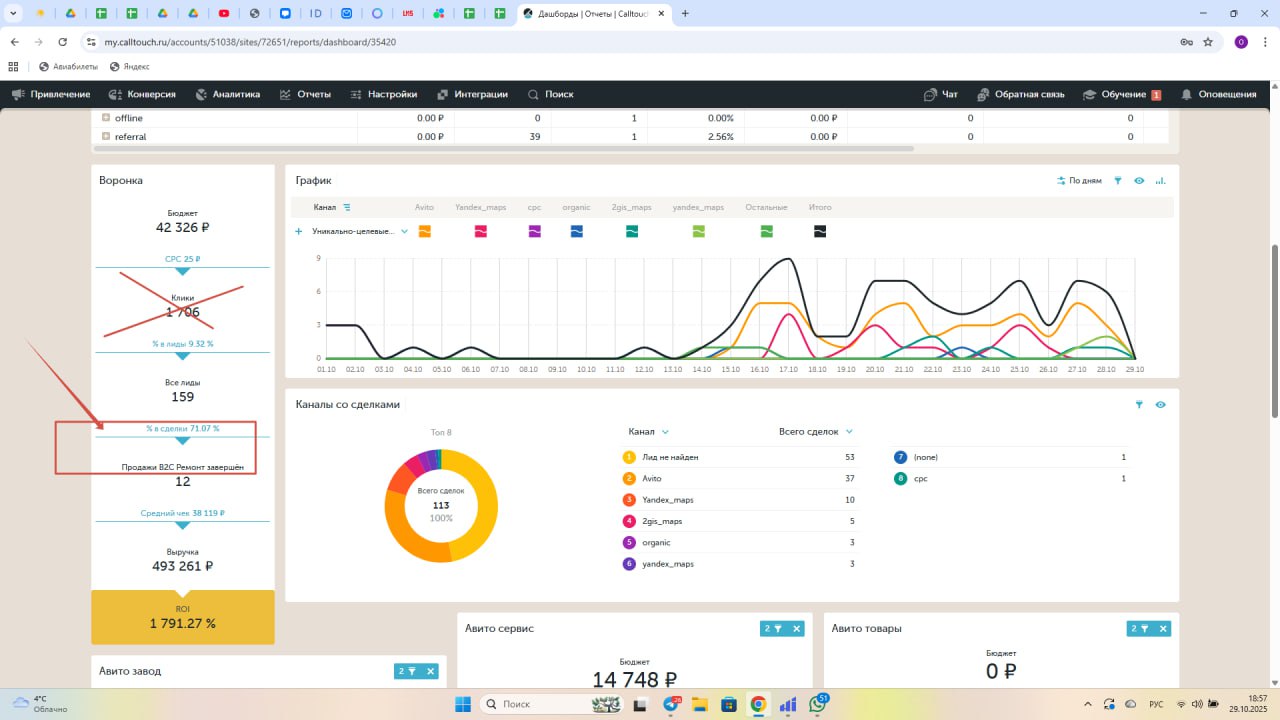Open the Аналитика menu

228,94
